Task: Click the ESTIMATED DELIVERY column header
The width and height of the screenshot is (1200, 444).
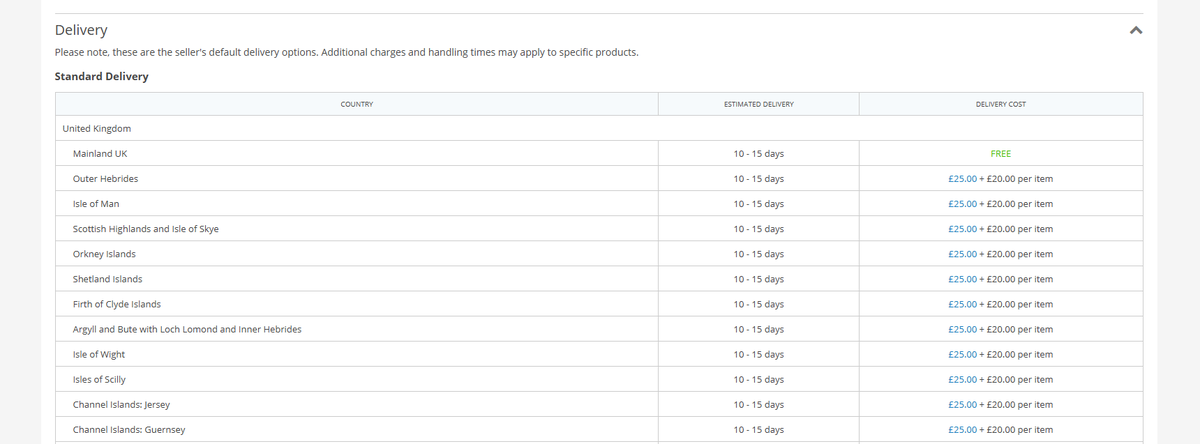Action: click(758, 104)
